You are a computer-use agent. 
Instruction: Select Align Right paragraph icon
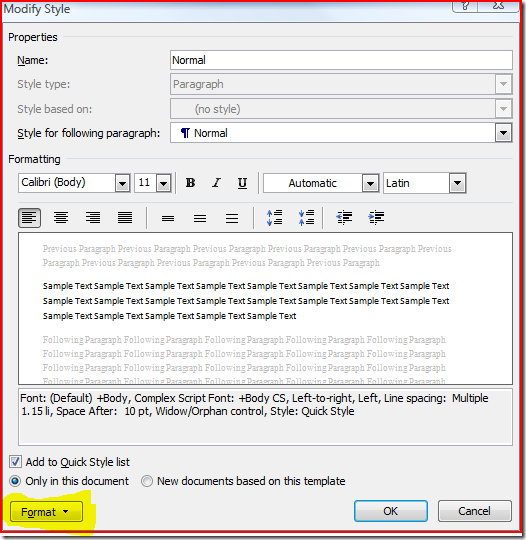(x=93, y=218)
